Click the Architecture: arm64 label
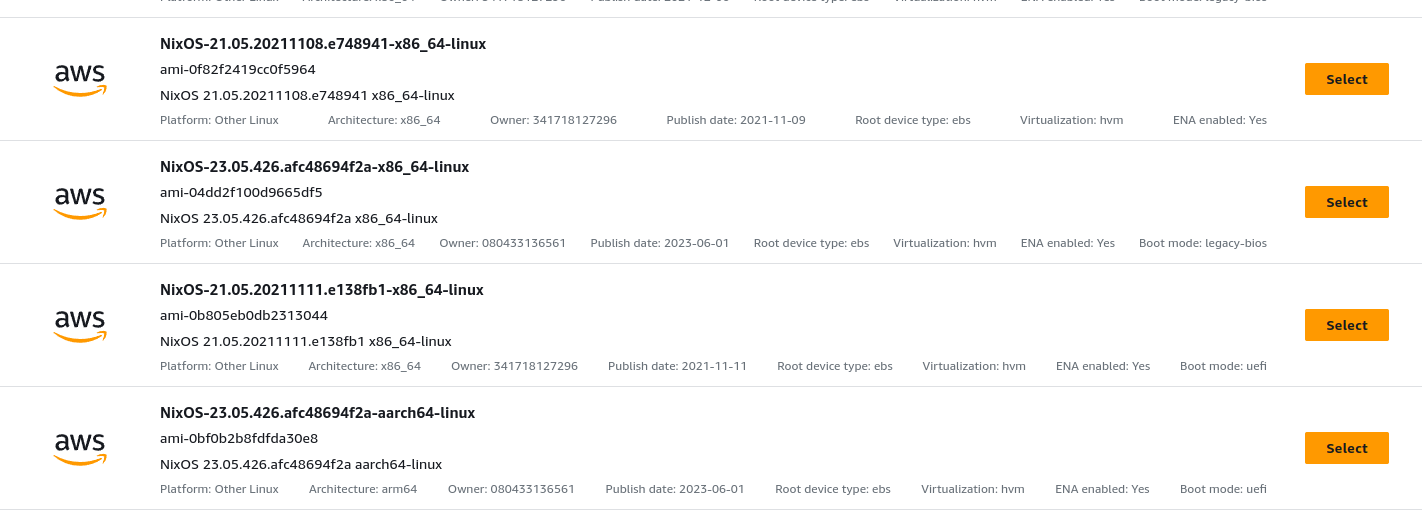1422x530 pixels. pos(363,489)
